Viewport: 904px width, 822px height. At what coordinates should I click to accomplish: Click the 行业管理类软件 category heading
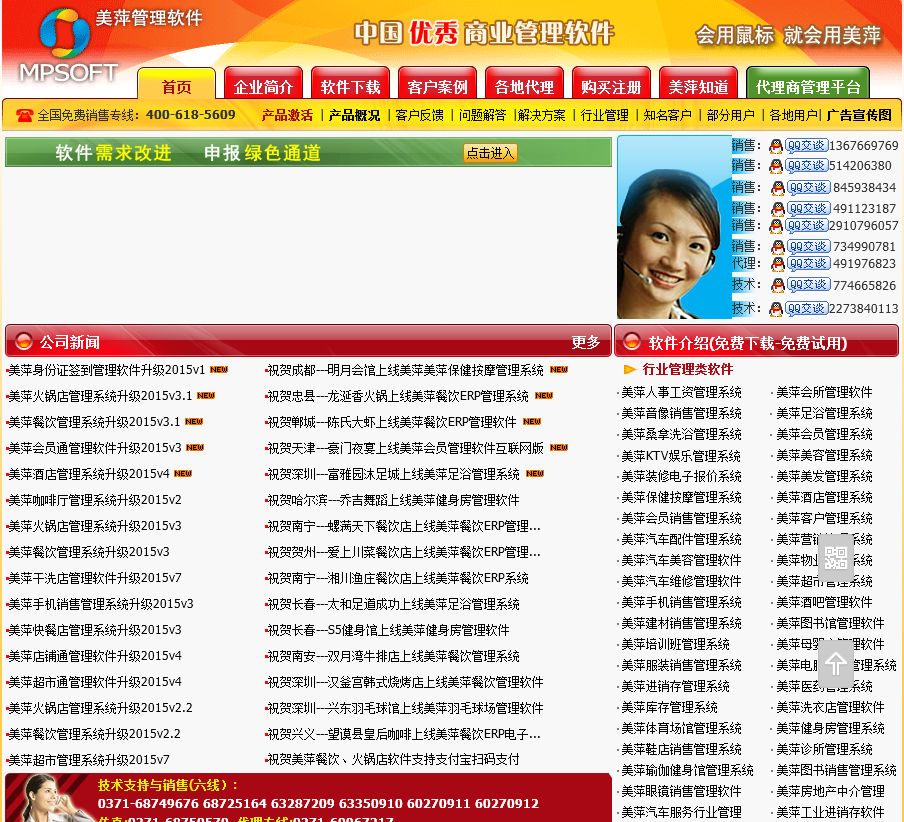(688, 369)
